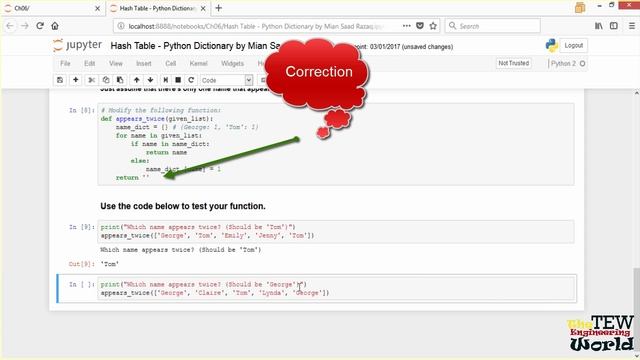Click the Jupyter logo
The image size is (640, 360).
coord(78,45)
